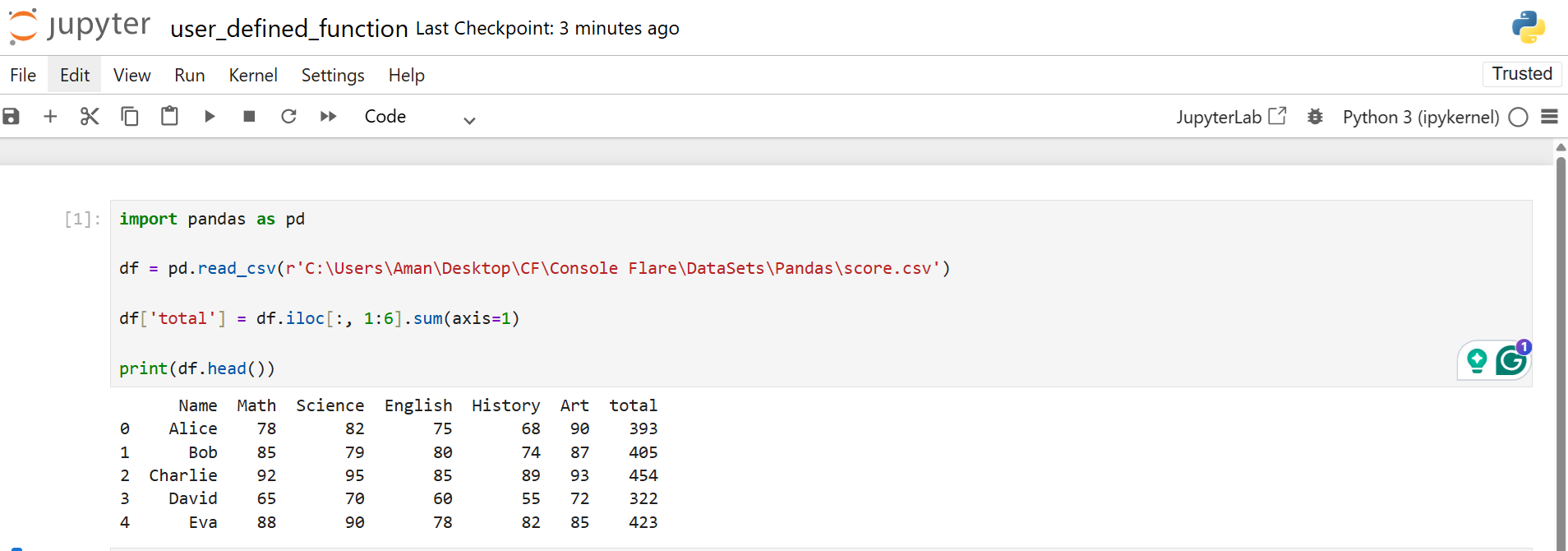Restart kernel and run all cells

328,117
